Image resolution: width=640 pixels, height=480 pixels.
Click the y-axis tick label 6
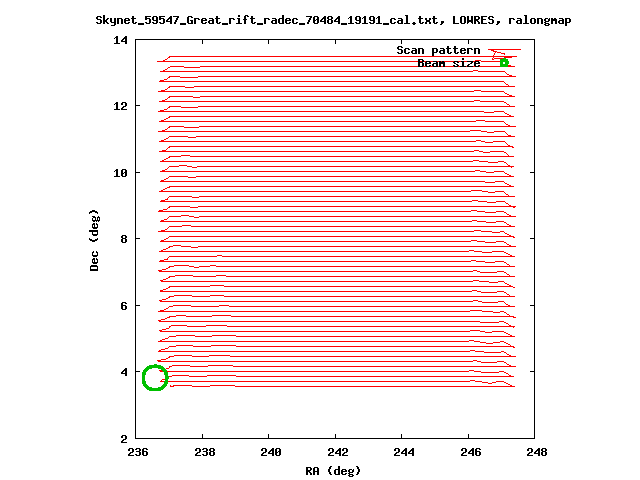pyautogui.click(x=124, y=306)
